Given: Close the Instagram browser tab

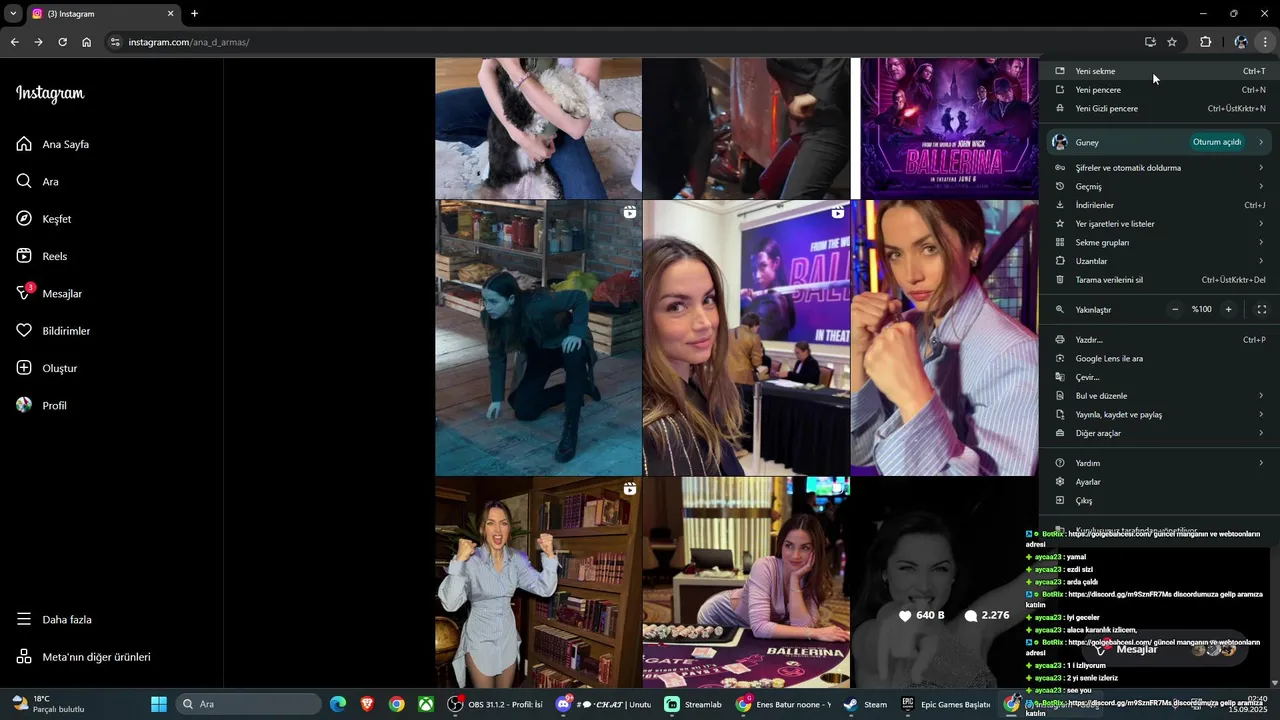Looking at the screenshot, I should click(170, 13).
